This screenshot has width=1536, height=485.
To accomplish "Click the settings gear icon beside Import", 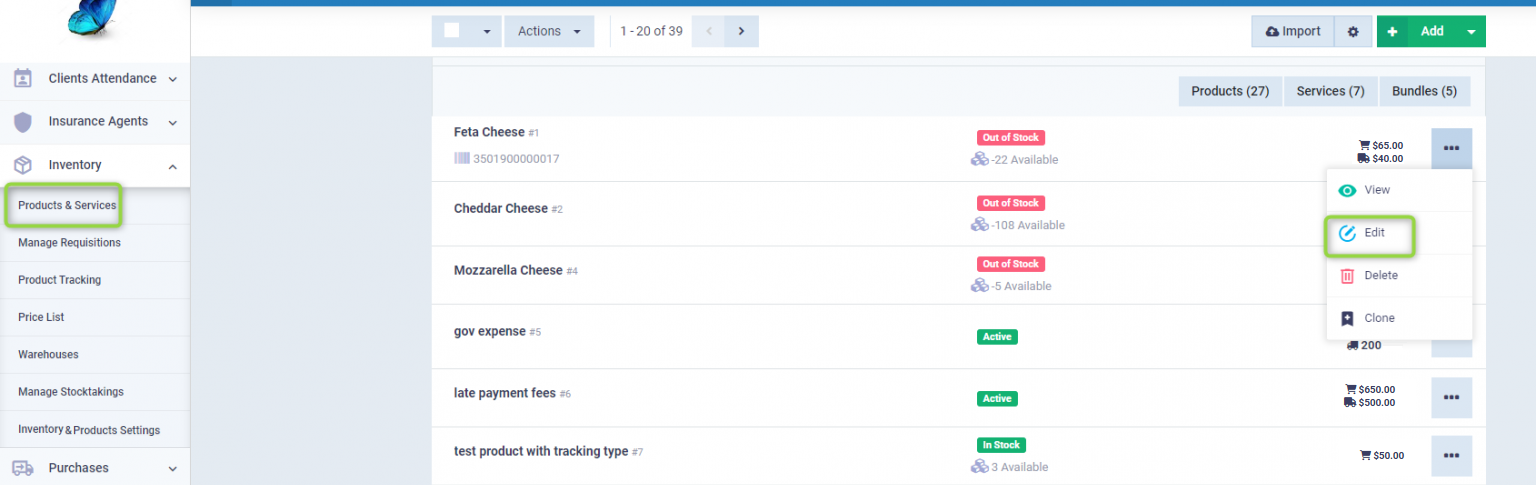I will tap(1353, 32).
